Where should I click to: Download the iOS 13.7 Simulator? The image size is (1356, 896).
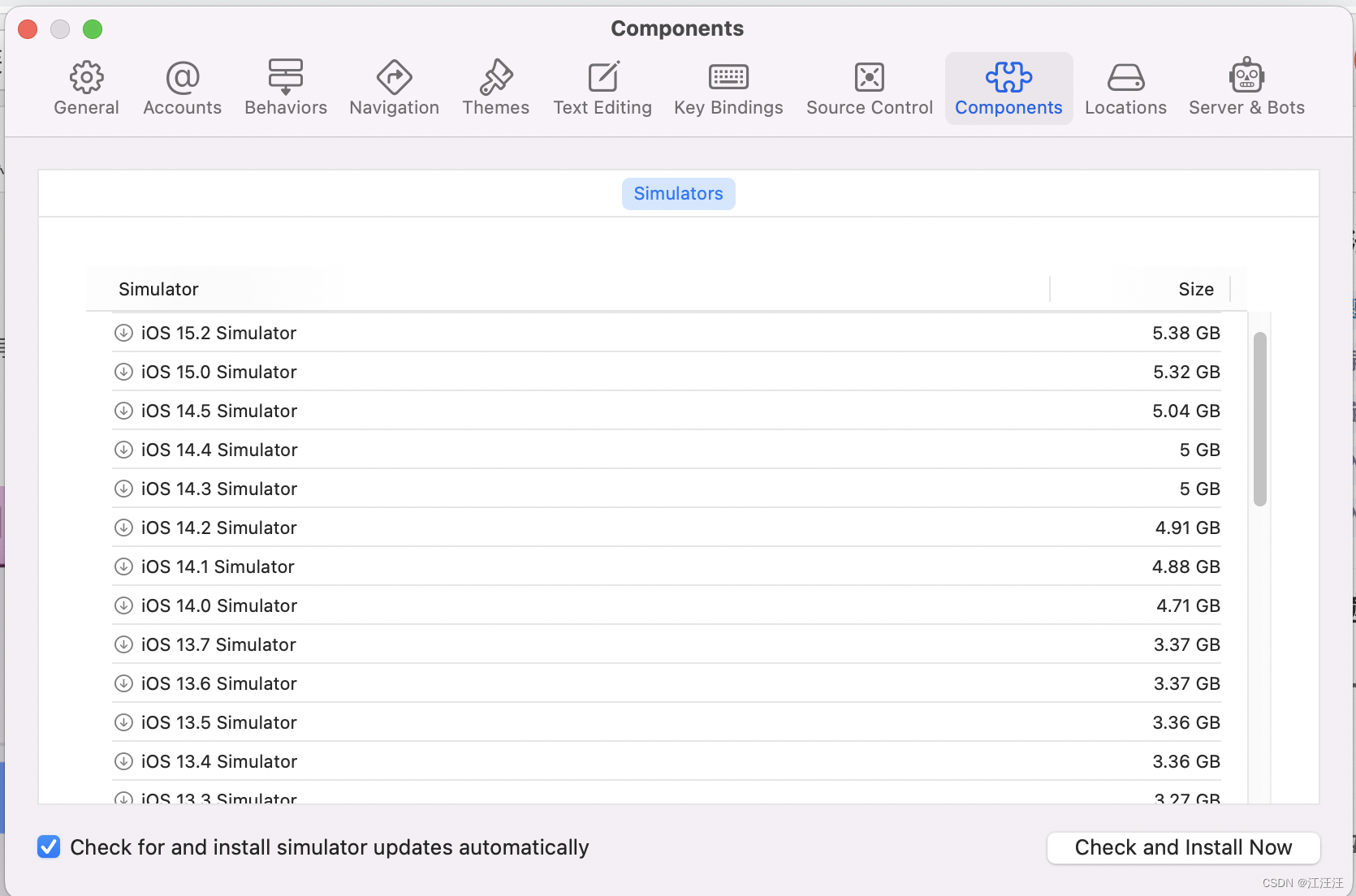click(123, 644)
